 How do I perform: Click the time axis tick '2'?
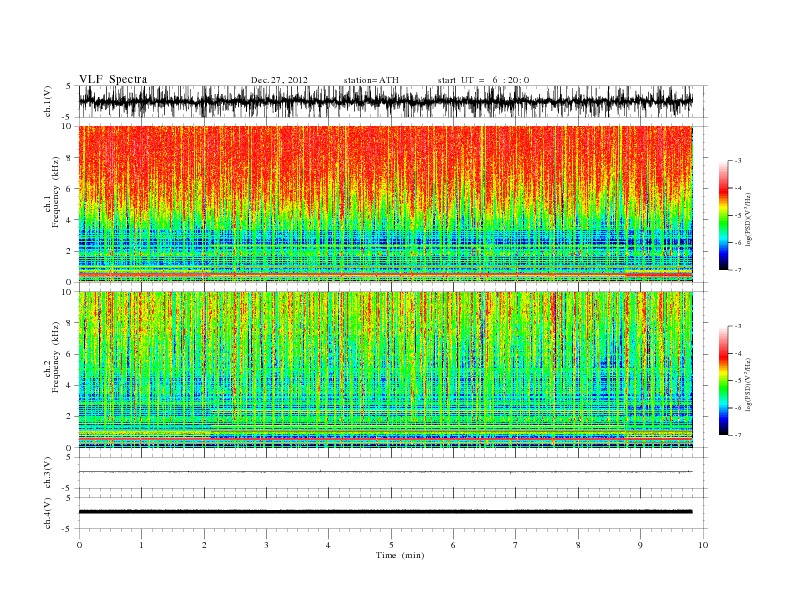coord(204,545)
